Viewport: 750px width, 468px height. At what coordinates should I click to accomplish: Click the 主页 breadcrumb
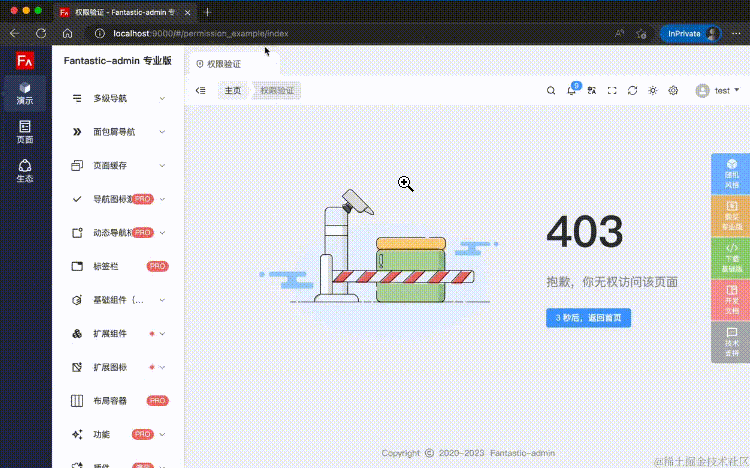point(233,90)
